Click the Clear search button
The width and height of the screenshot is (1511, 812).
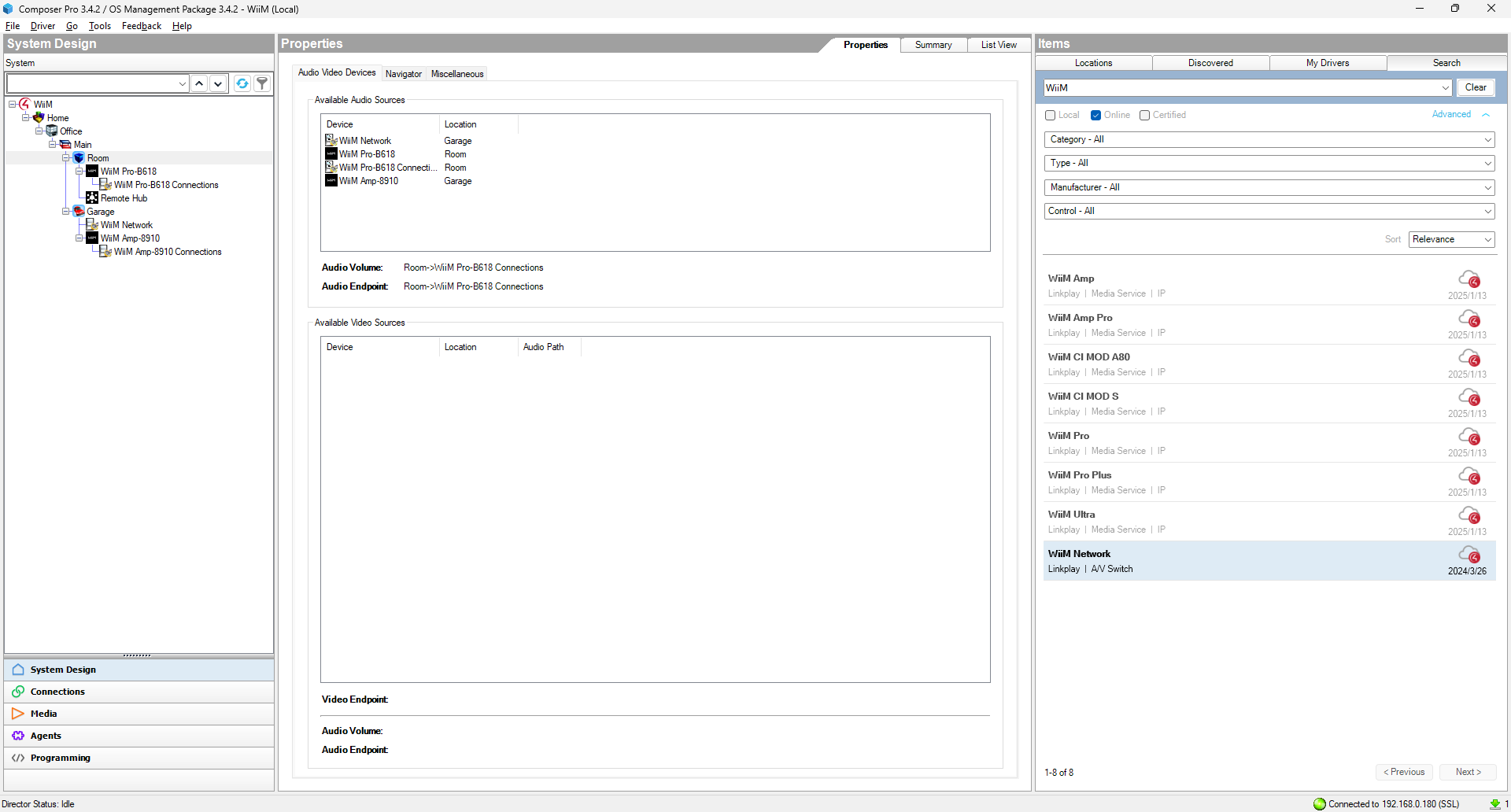(x=1476, y=87)
